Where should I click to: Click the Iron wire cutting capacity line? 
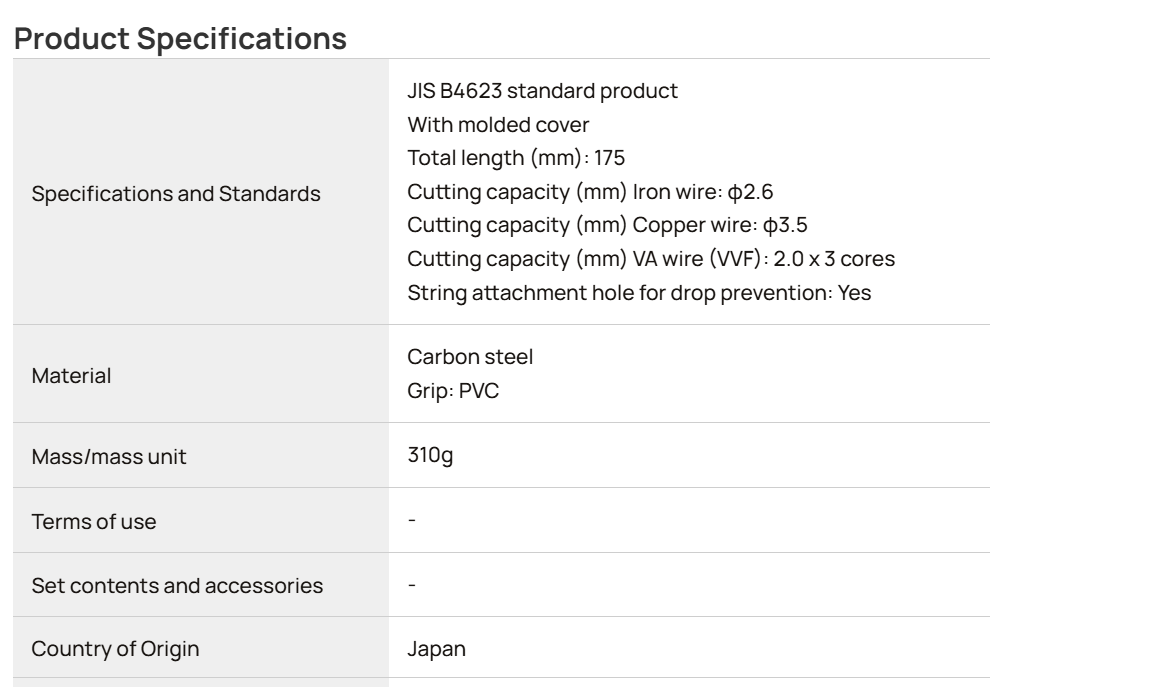pos(590,192)
